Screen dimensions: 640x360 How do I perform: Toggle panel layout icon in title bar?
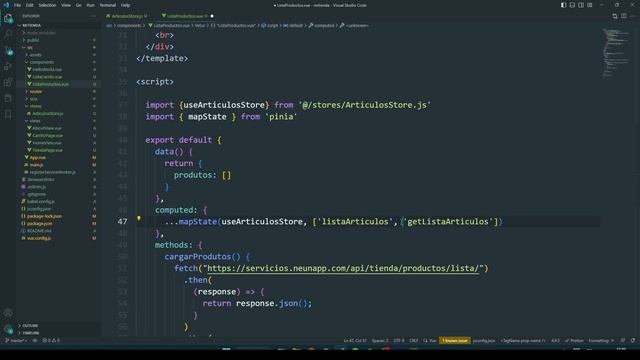(x=572, y=5)
